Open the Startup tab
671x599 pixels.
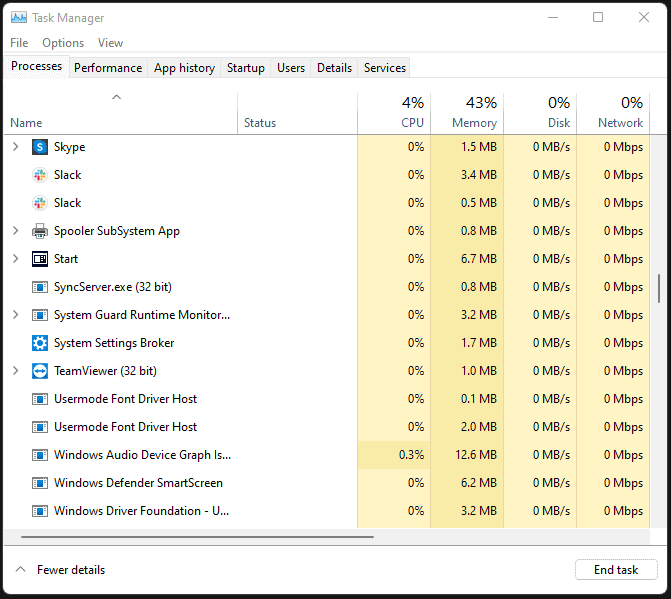coord(246,68)
